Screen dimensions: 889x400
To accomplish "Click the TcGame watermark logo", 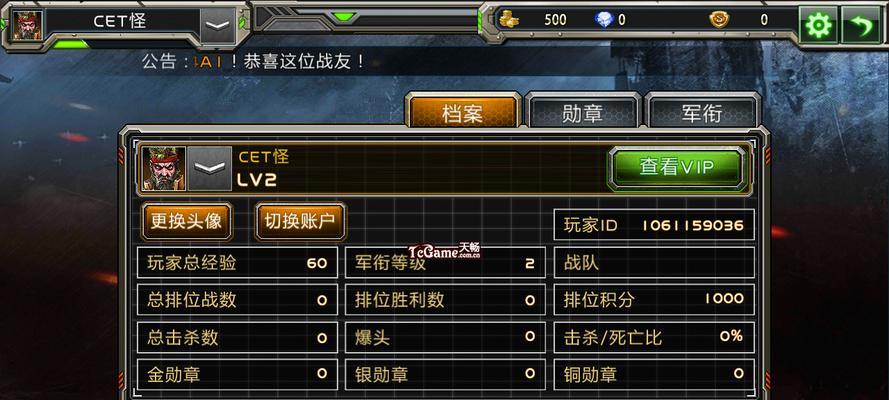I will pyautogui.click(x=444, y=252).
